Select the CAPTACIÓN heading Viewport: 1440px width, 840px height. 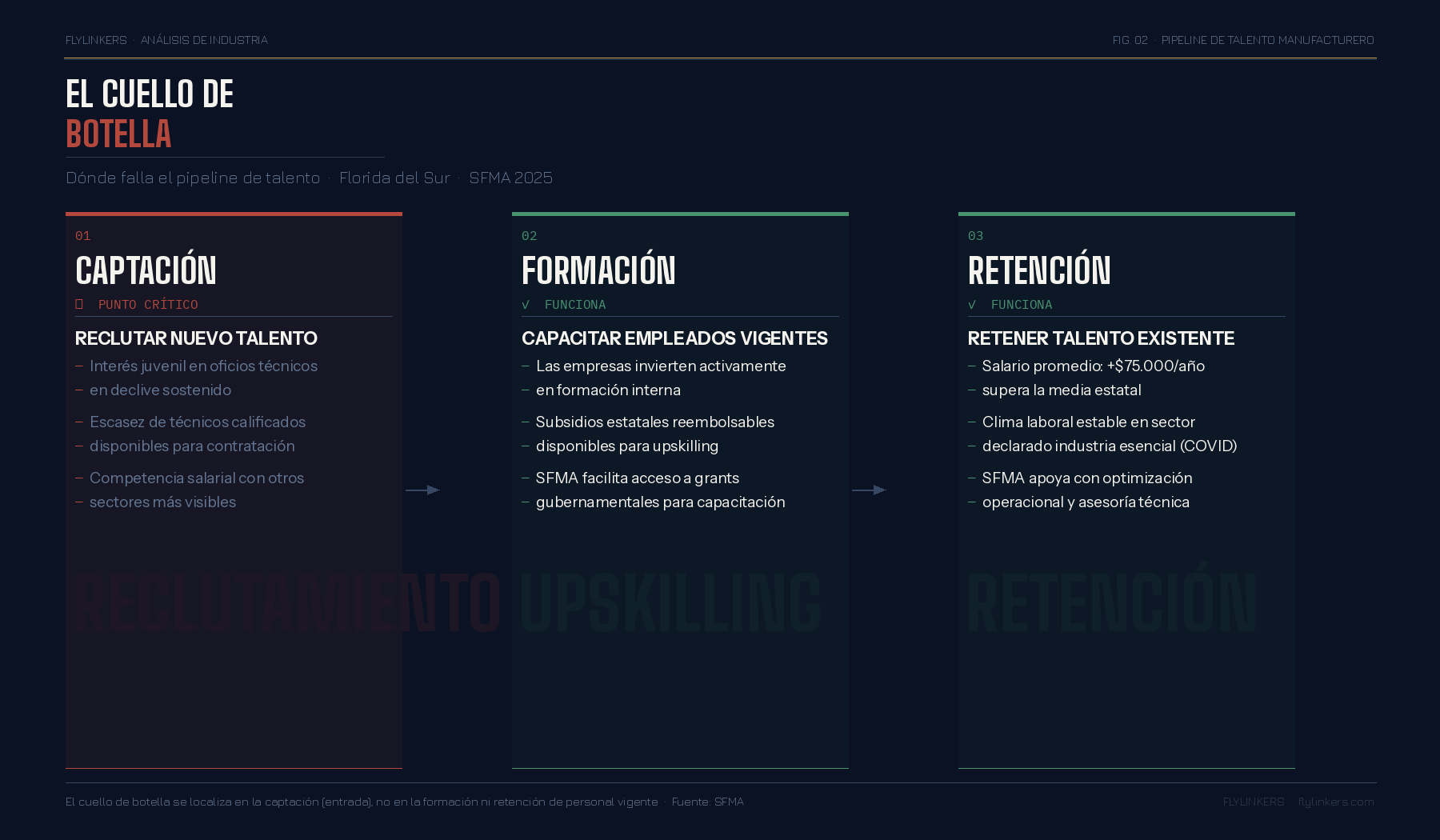(146, 270)
